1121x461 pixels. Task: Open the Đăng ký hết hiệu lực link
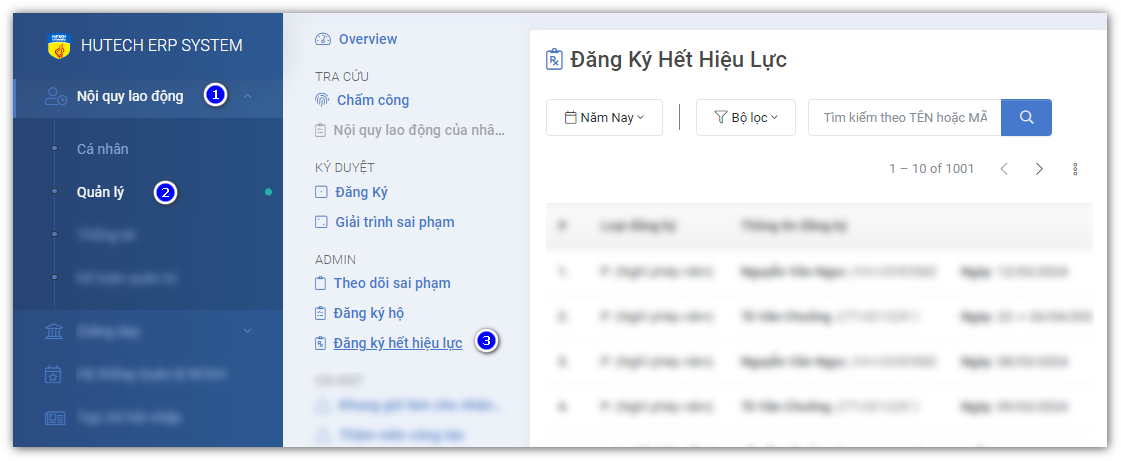[x=397, y=343]
